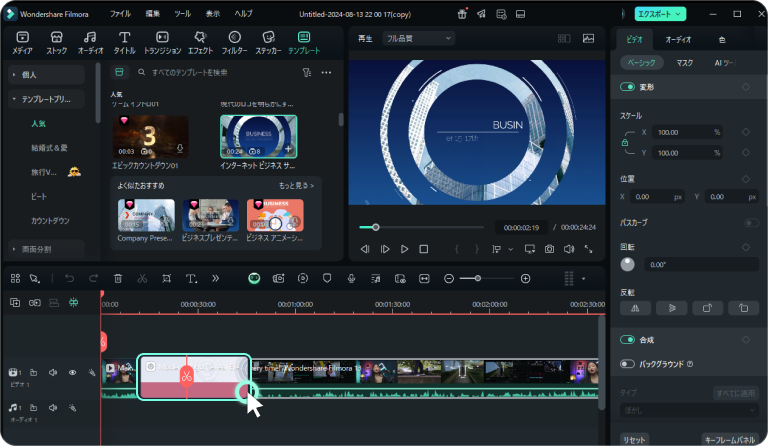Click the リセット button
Image resolution: width=768 pixels, height=446 pixels.
635,440
